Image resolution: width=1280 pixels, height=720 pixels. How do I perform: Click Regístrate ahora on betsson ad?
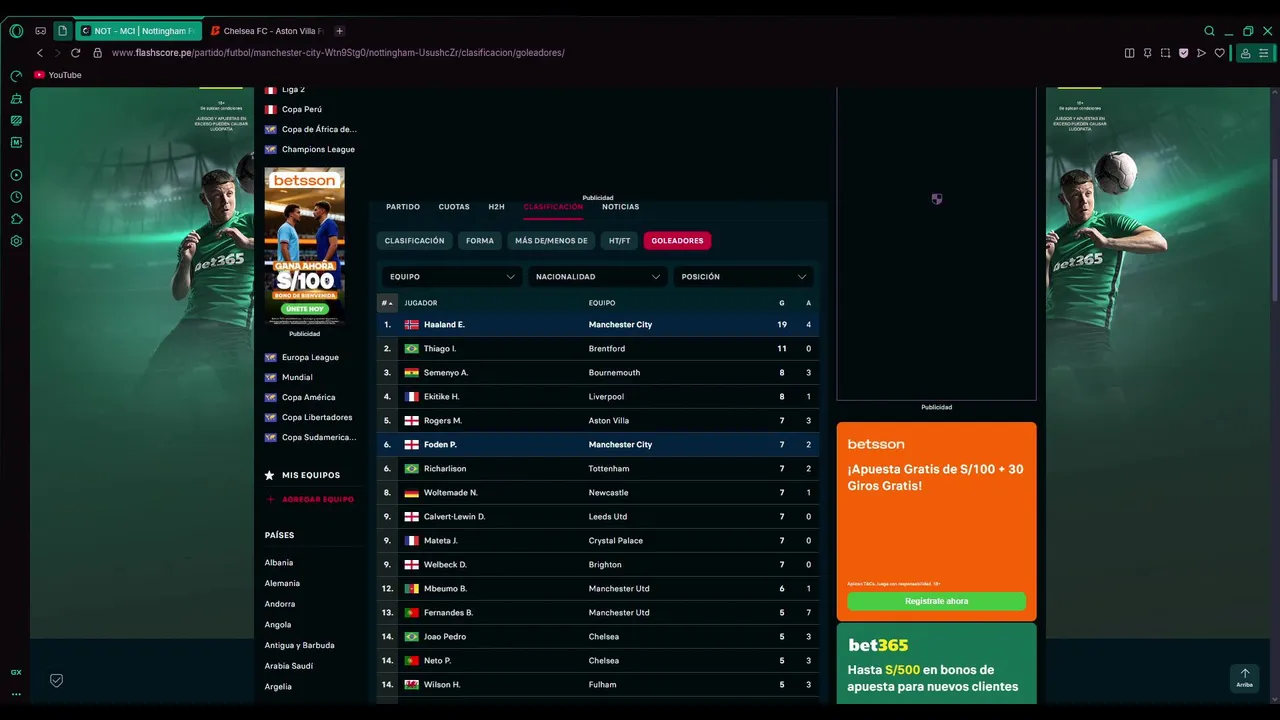click(x=936, y=601)
